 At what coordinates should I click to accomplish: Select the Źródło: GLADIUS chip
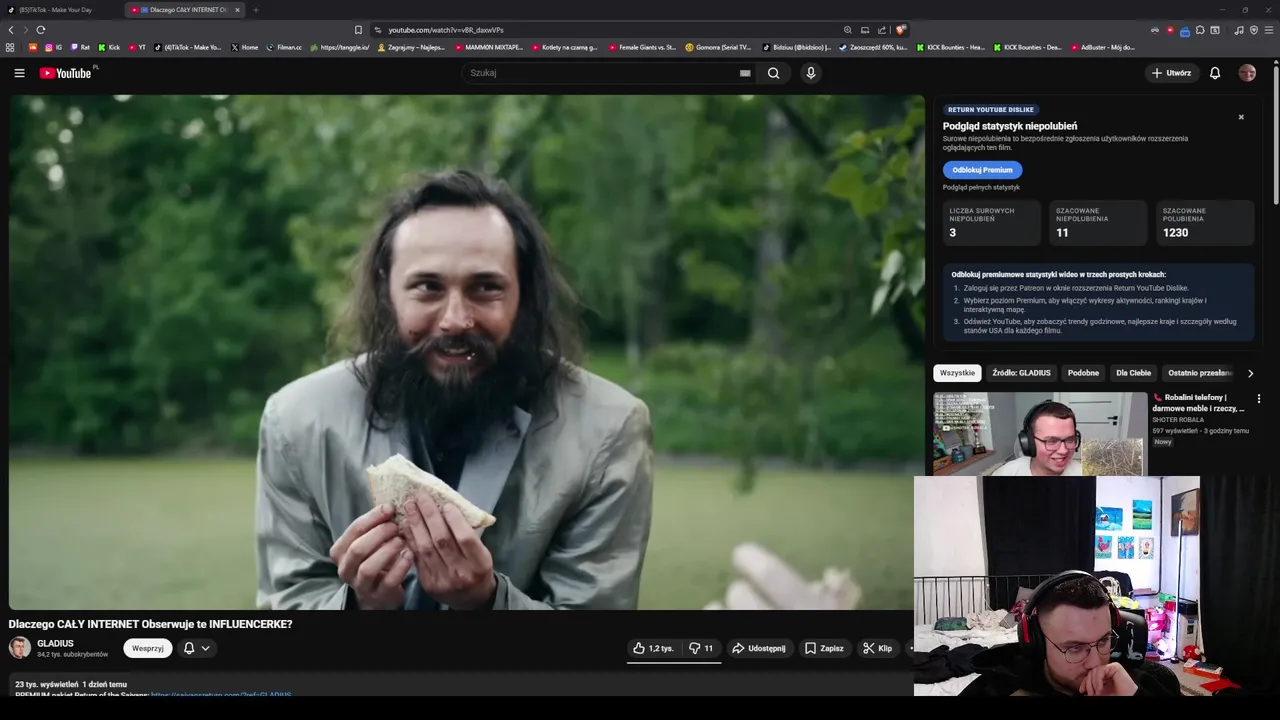click(1021, 373)
